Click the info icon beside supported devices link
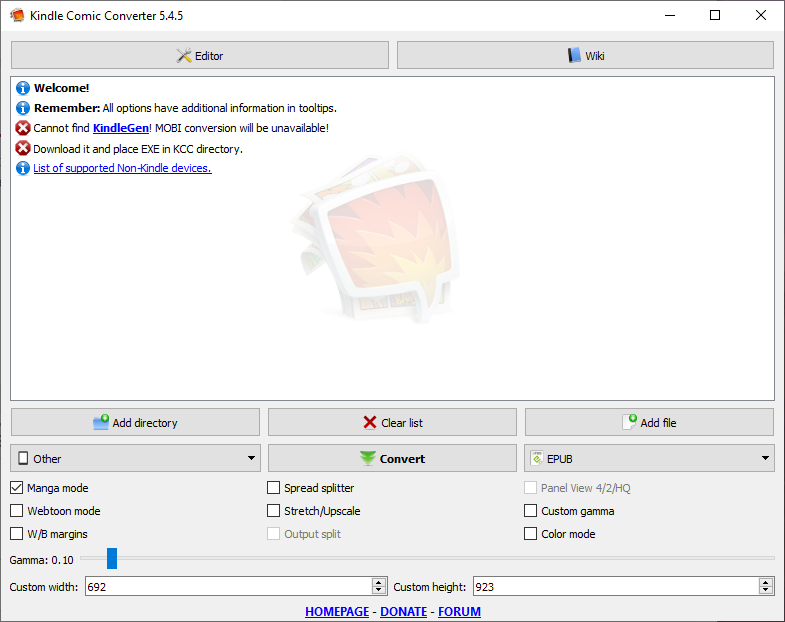This screenshot has width=785, height=622. [23, 168]
